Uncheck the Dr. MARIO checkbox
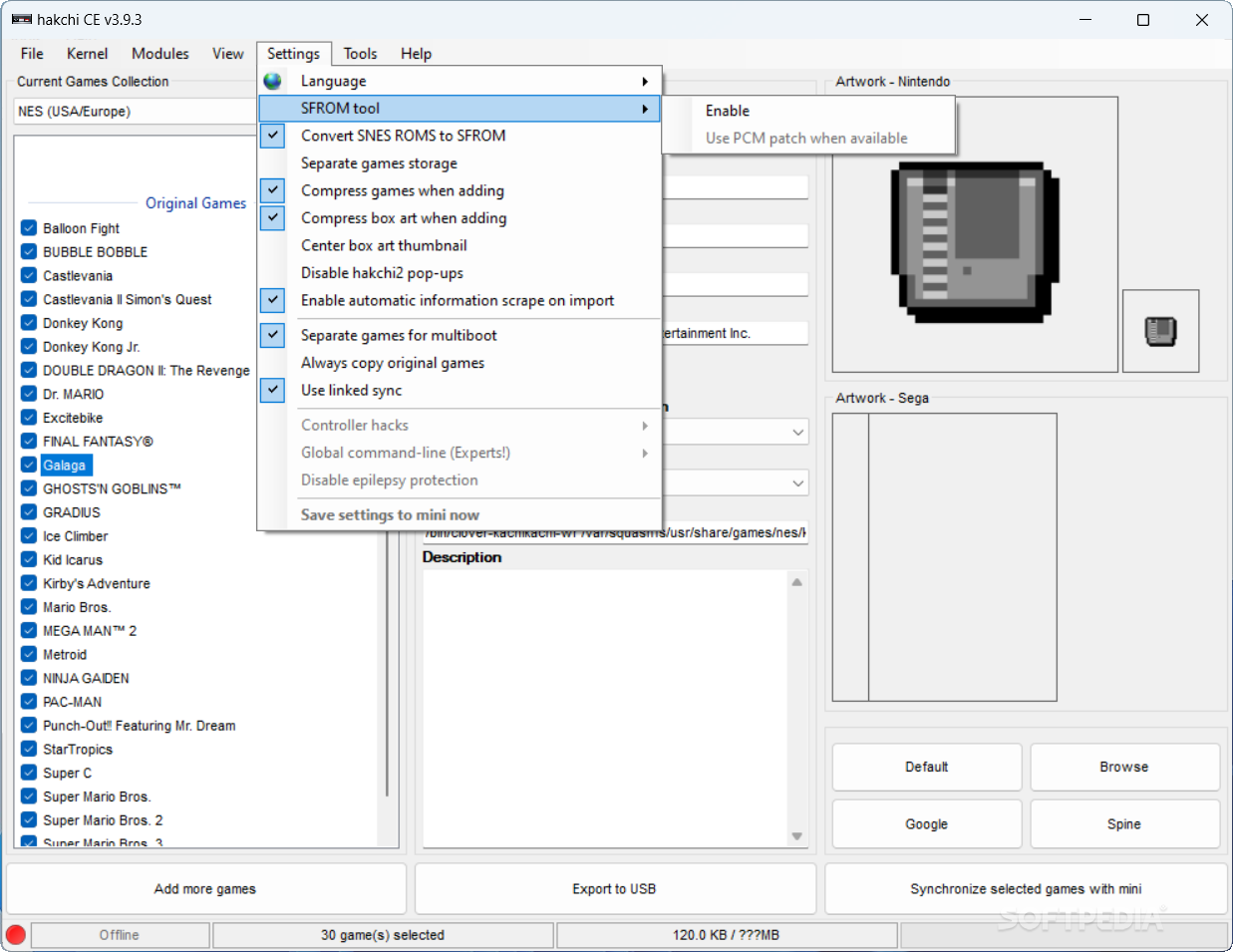The height and width of the screenshot is (952, 1233). tap(29, 394)
